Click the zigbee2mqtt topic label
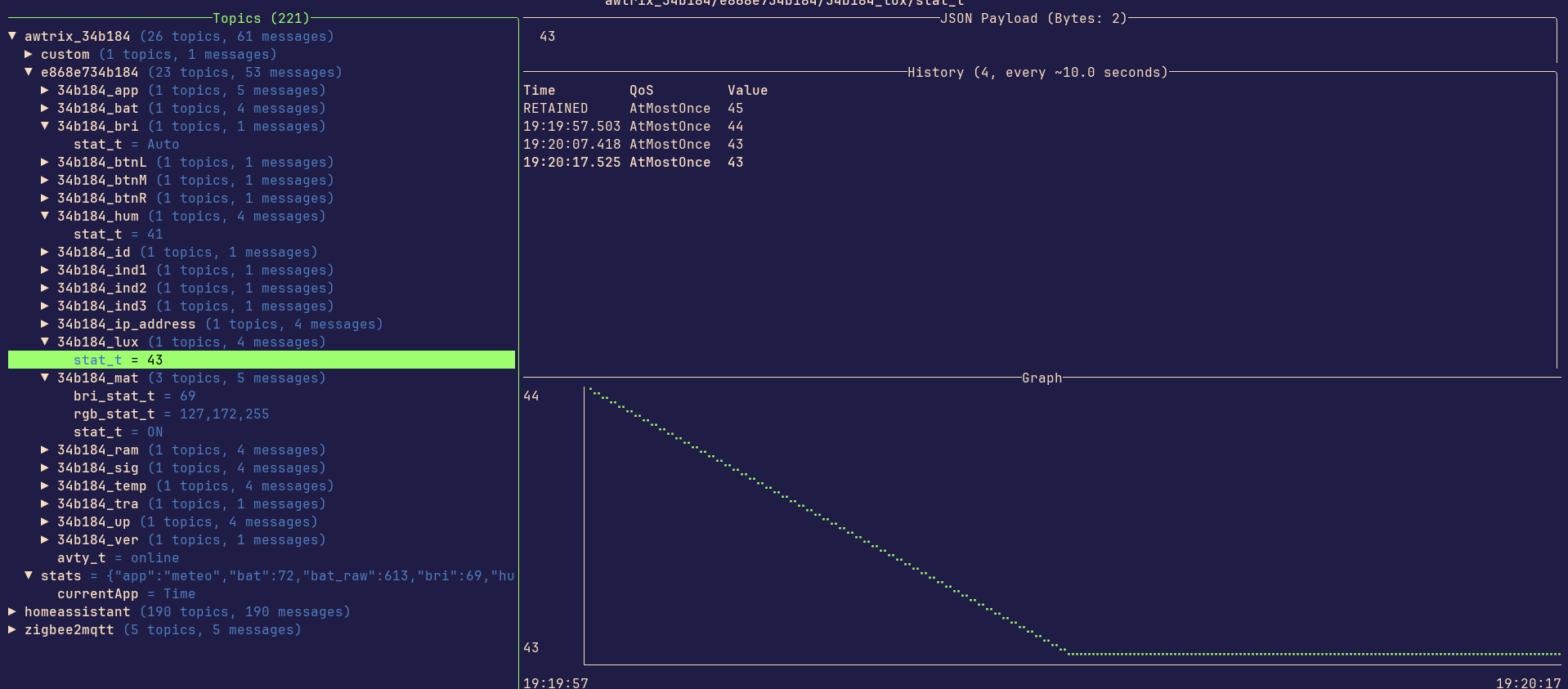This screenshot has height=689, width=1568. pyautogui.click(x=69, y=629)
